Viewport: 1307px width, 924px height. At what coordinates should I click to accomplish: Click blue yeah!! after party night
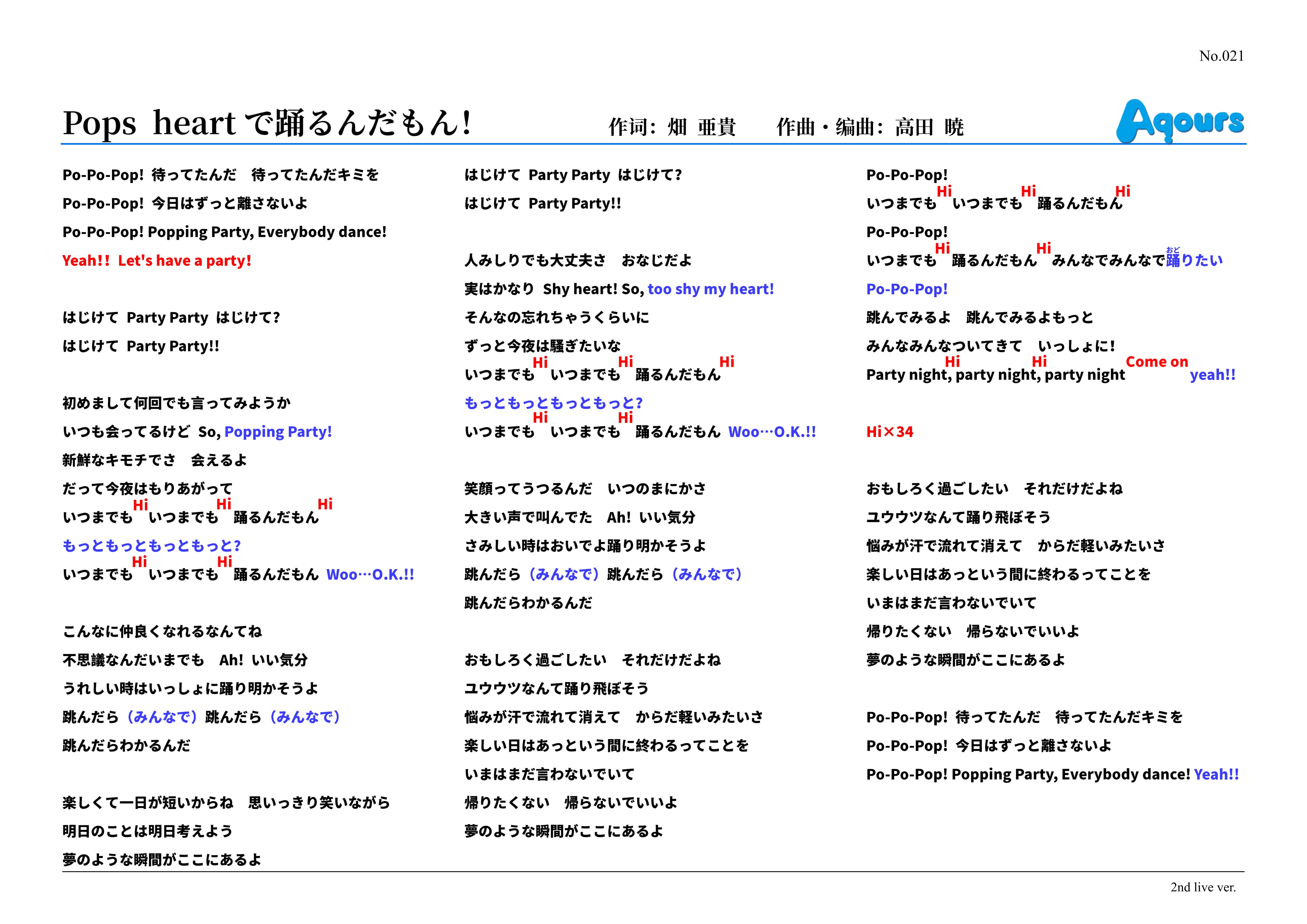click(1212, 375)
